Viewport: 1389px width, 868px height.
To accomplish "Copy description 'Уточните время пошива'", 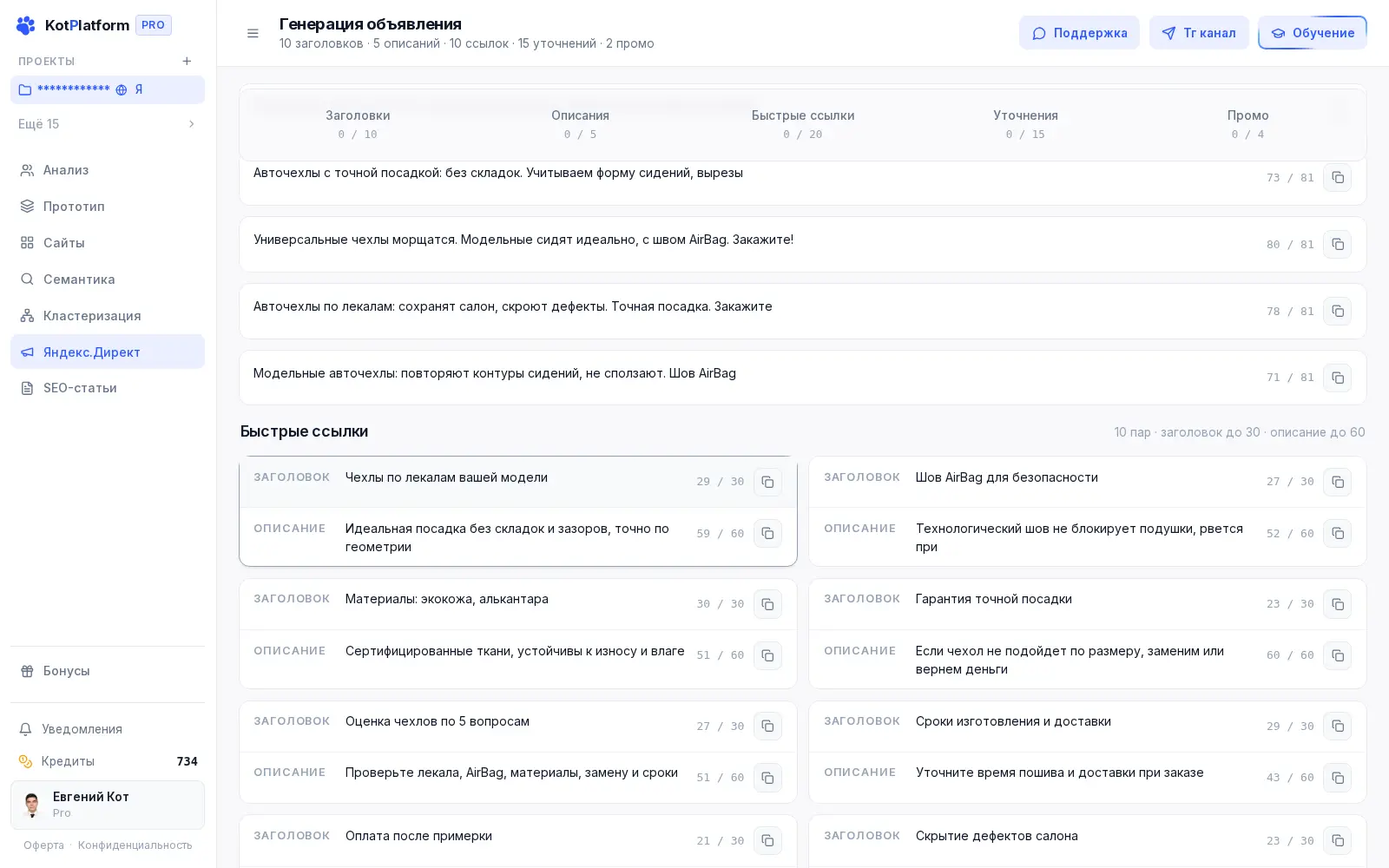I will point(1337,778).
